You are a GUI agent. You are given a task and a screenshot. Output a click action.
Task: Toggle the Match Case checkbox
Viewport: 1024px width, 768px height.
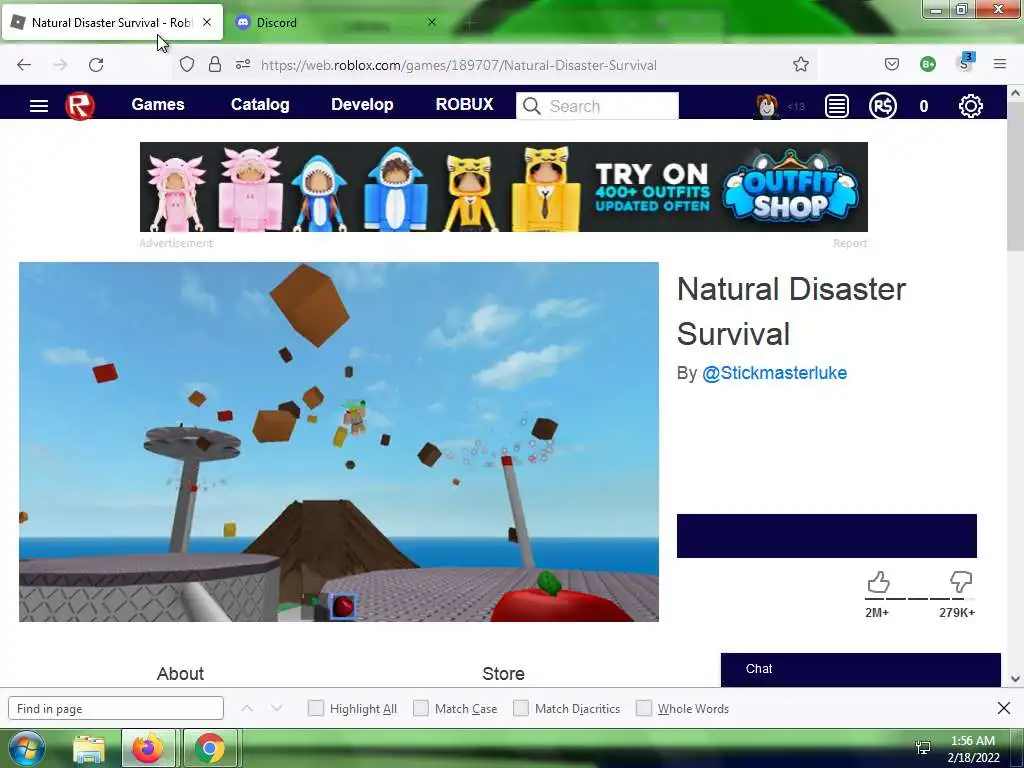click(421, 708)
